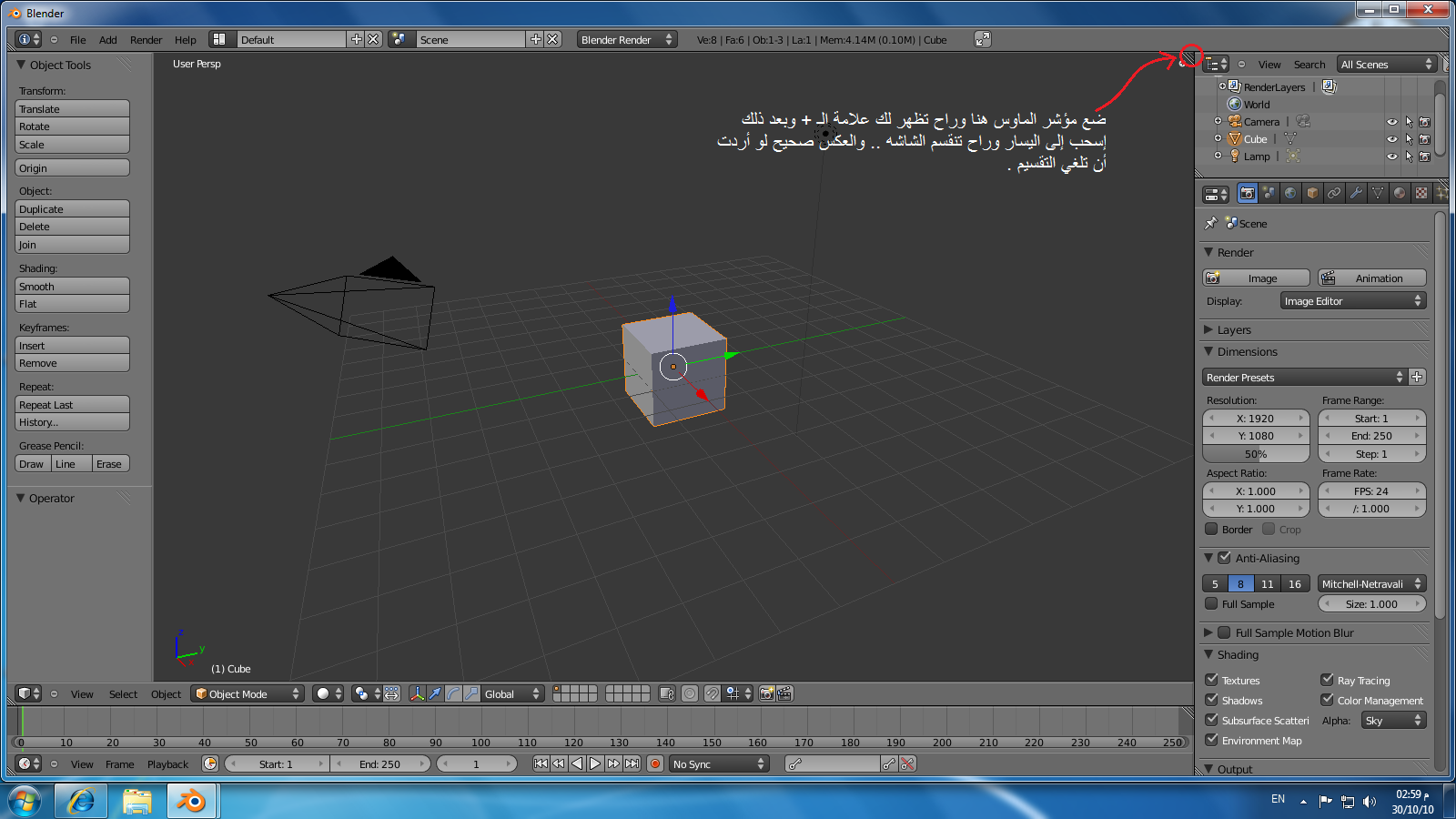Open the Mitchell-Netravali filter dropdown
This screenshot has height=819, width=1456.
coord(1371,583)
